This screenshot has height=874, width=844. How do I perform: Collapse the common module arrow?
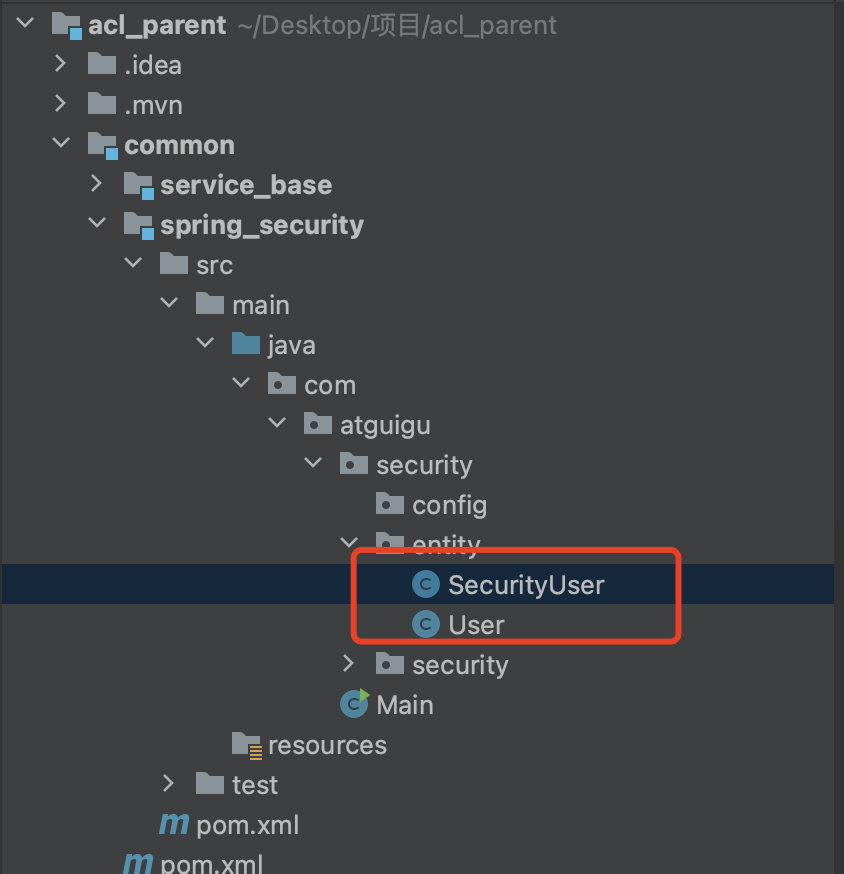[x=61, y=145]
